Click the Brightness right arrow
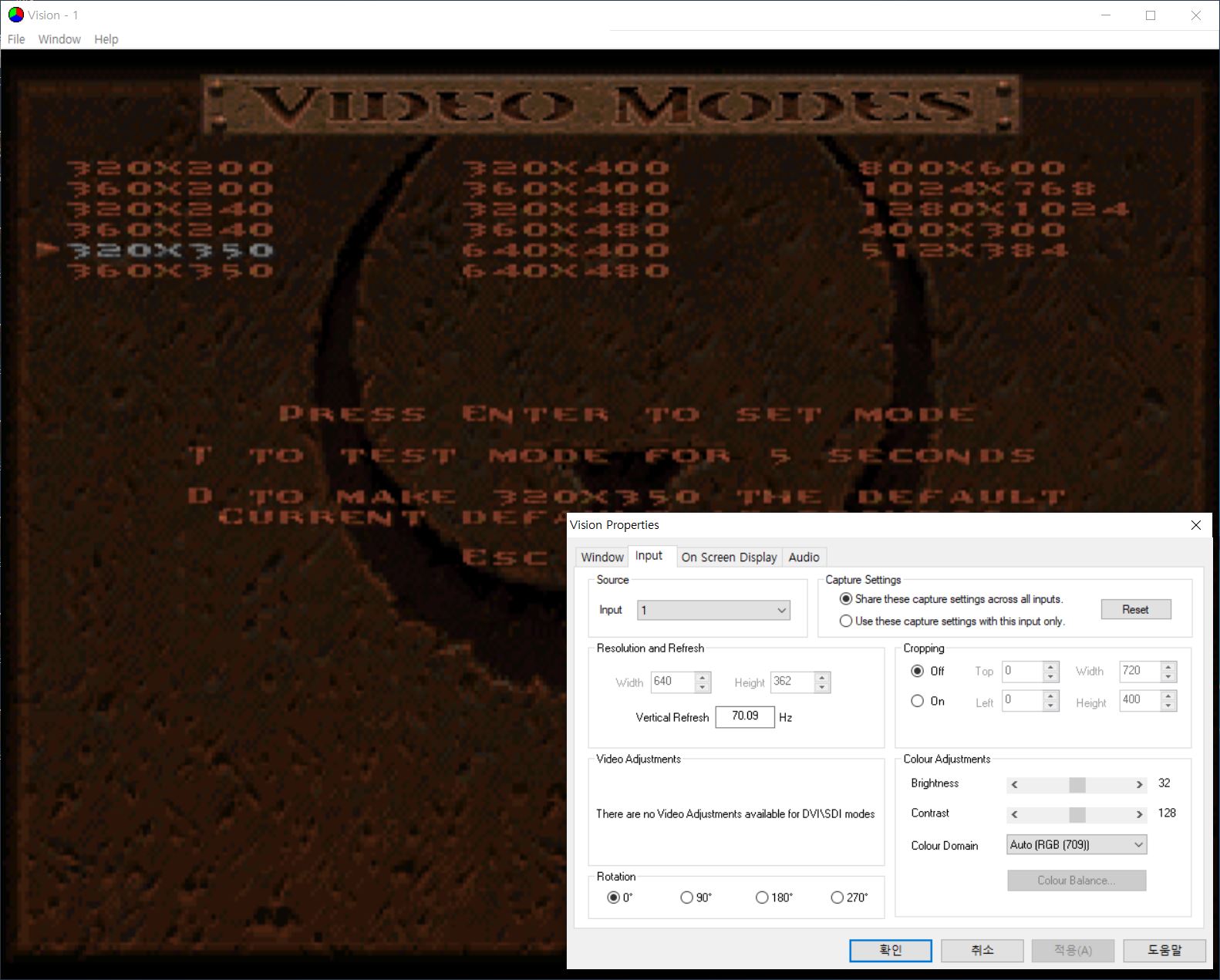1220x980 pixels. point(1139,785)
